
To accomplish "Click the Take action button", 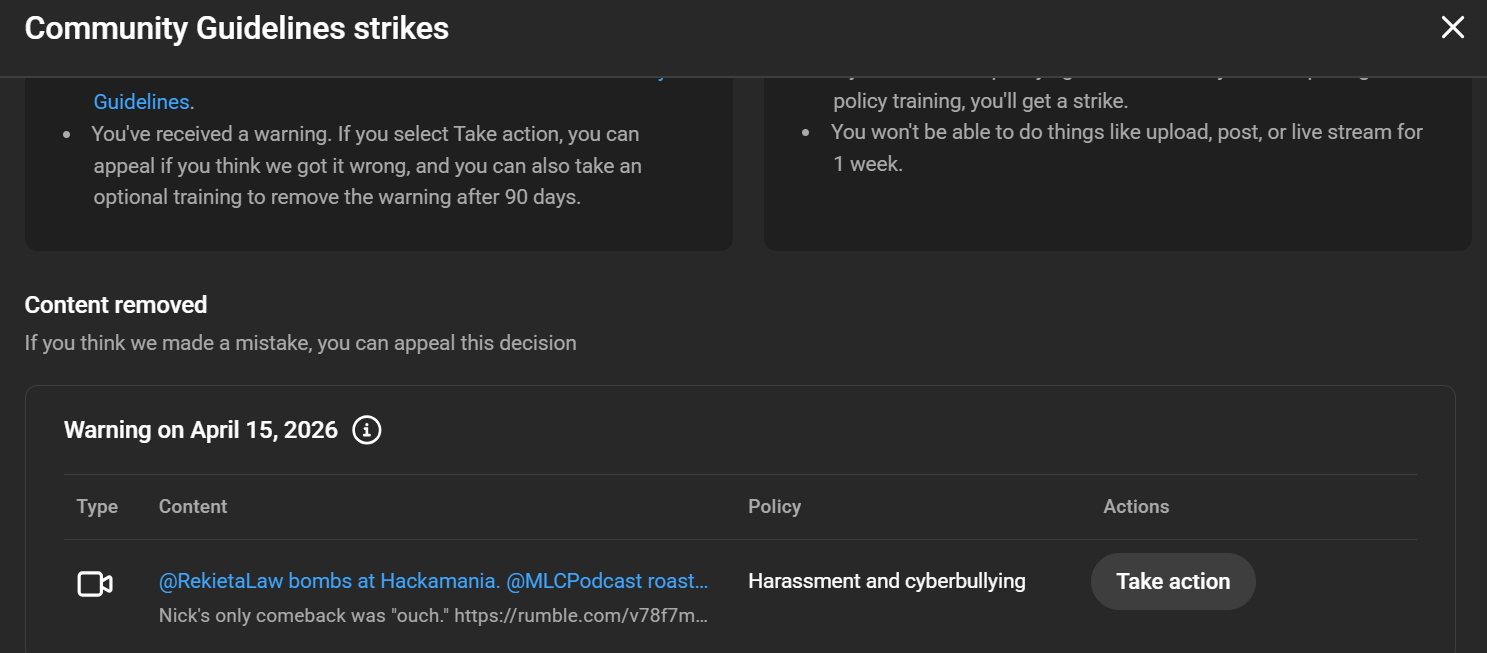I will pos(1173,582).
